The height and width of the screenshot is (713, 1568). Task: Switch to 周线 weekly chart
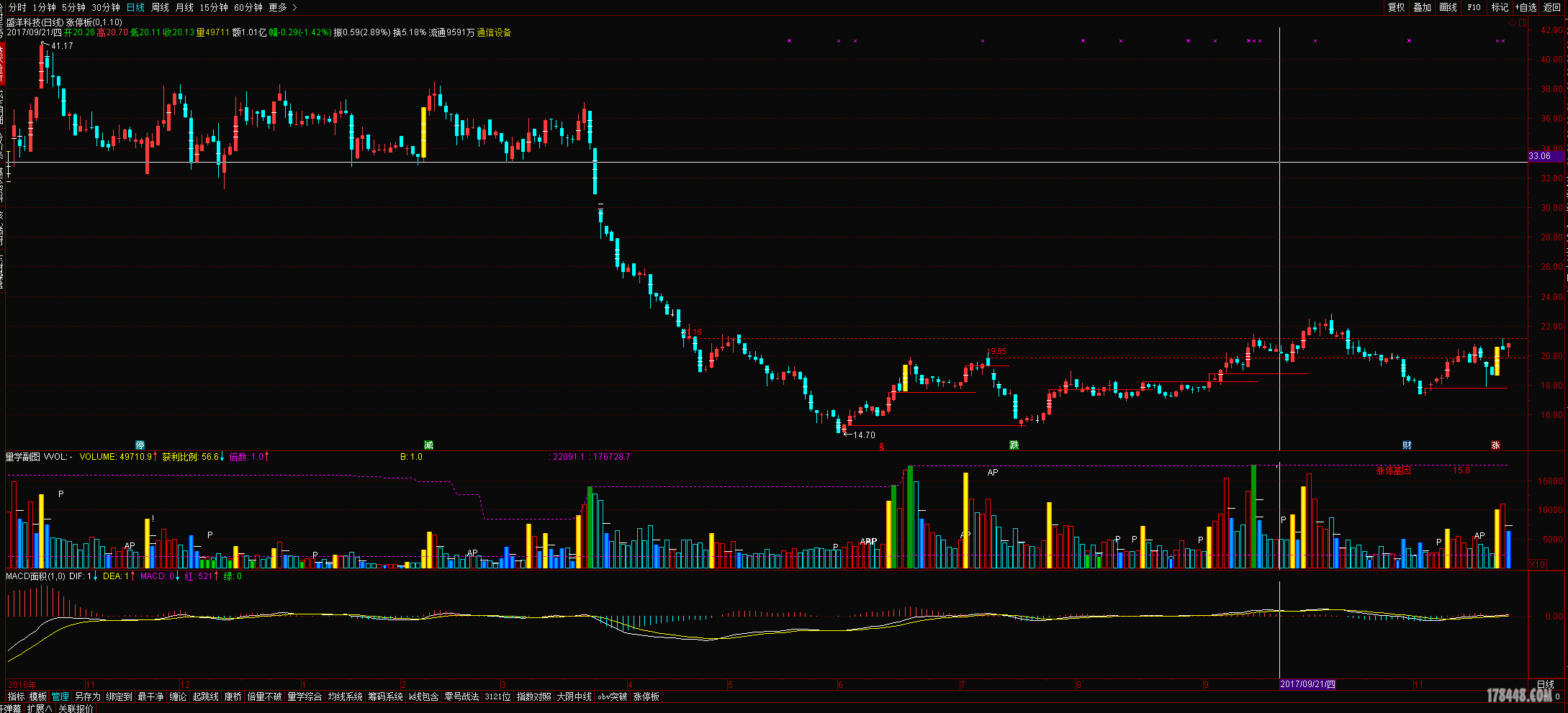click(160, 7)
